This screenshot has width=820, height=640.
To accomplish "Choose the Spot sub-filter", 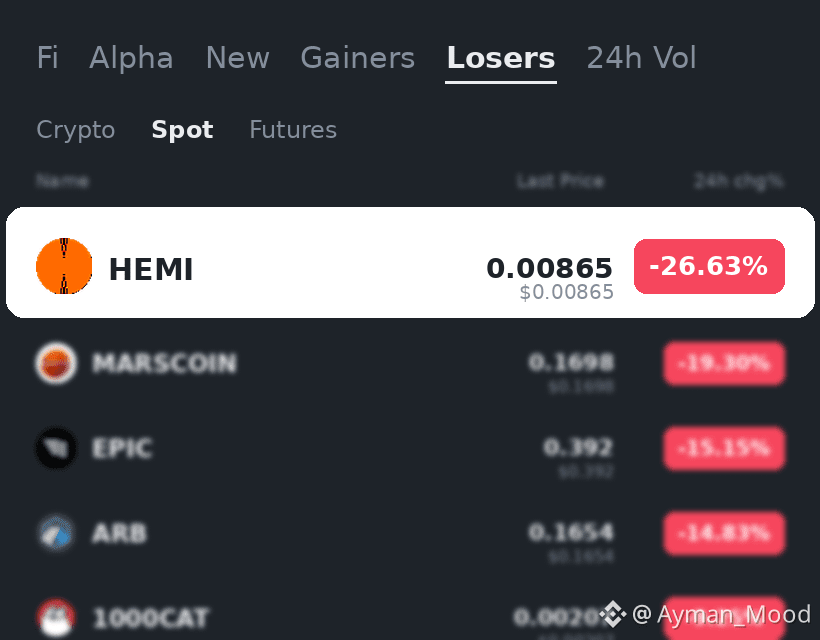I will (x=183, y=130).
